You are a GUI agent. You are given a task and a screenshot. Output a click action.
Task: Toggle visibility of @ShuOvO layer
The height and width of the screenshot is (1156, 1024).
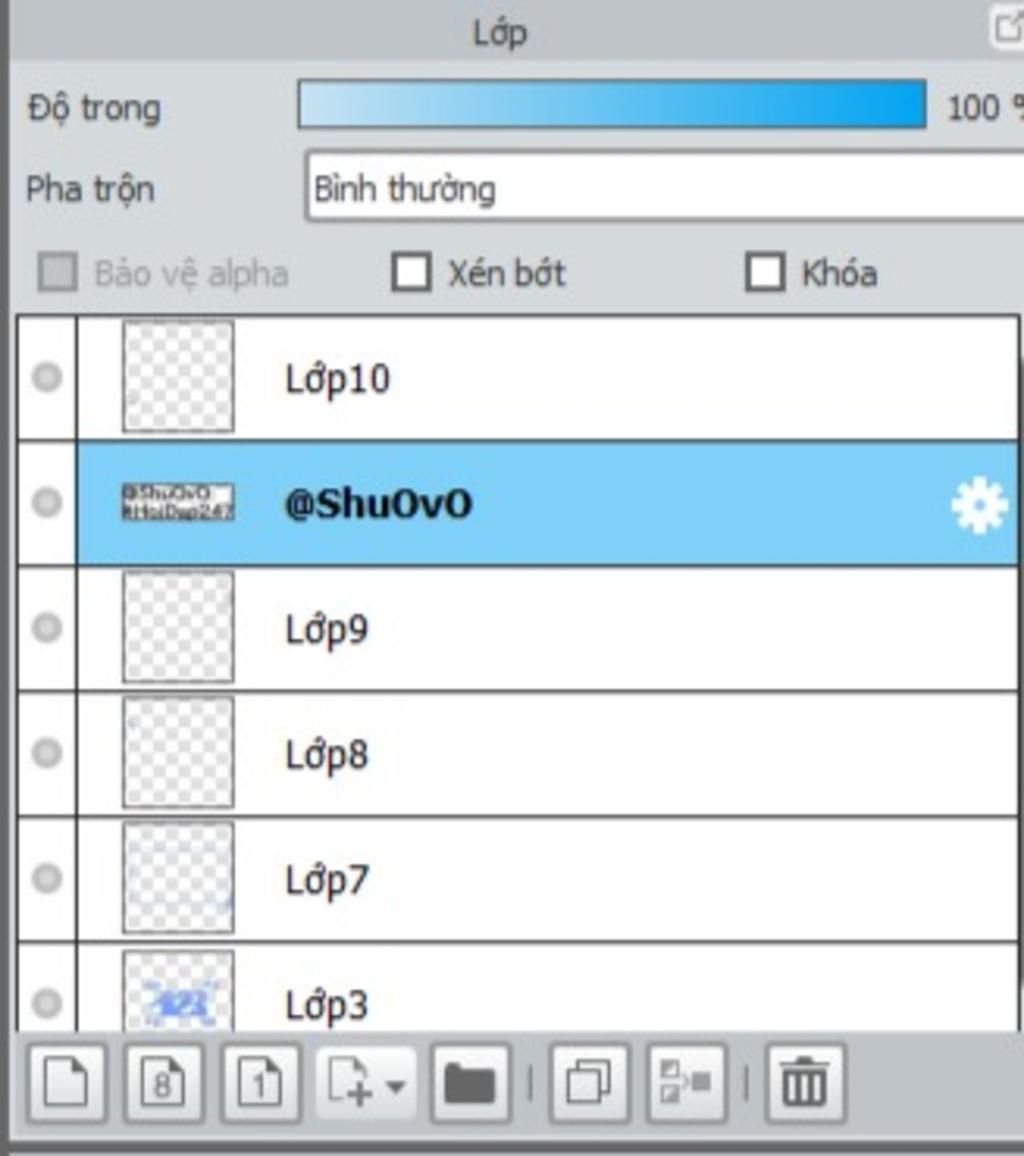[47, 503]
